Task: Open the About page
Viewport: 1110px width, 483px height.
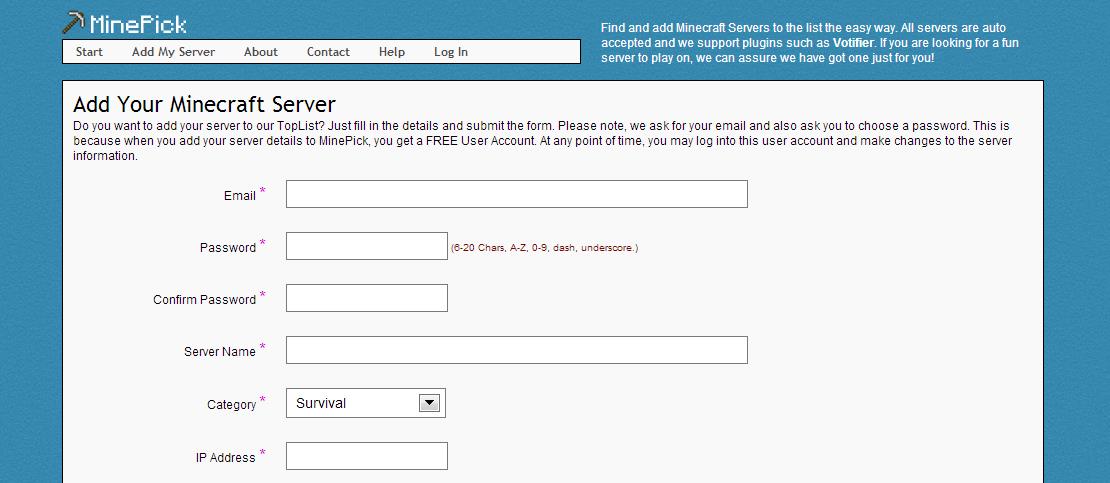Action: pyautogui.click(x=261, y=52)
